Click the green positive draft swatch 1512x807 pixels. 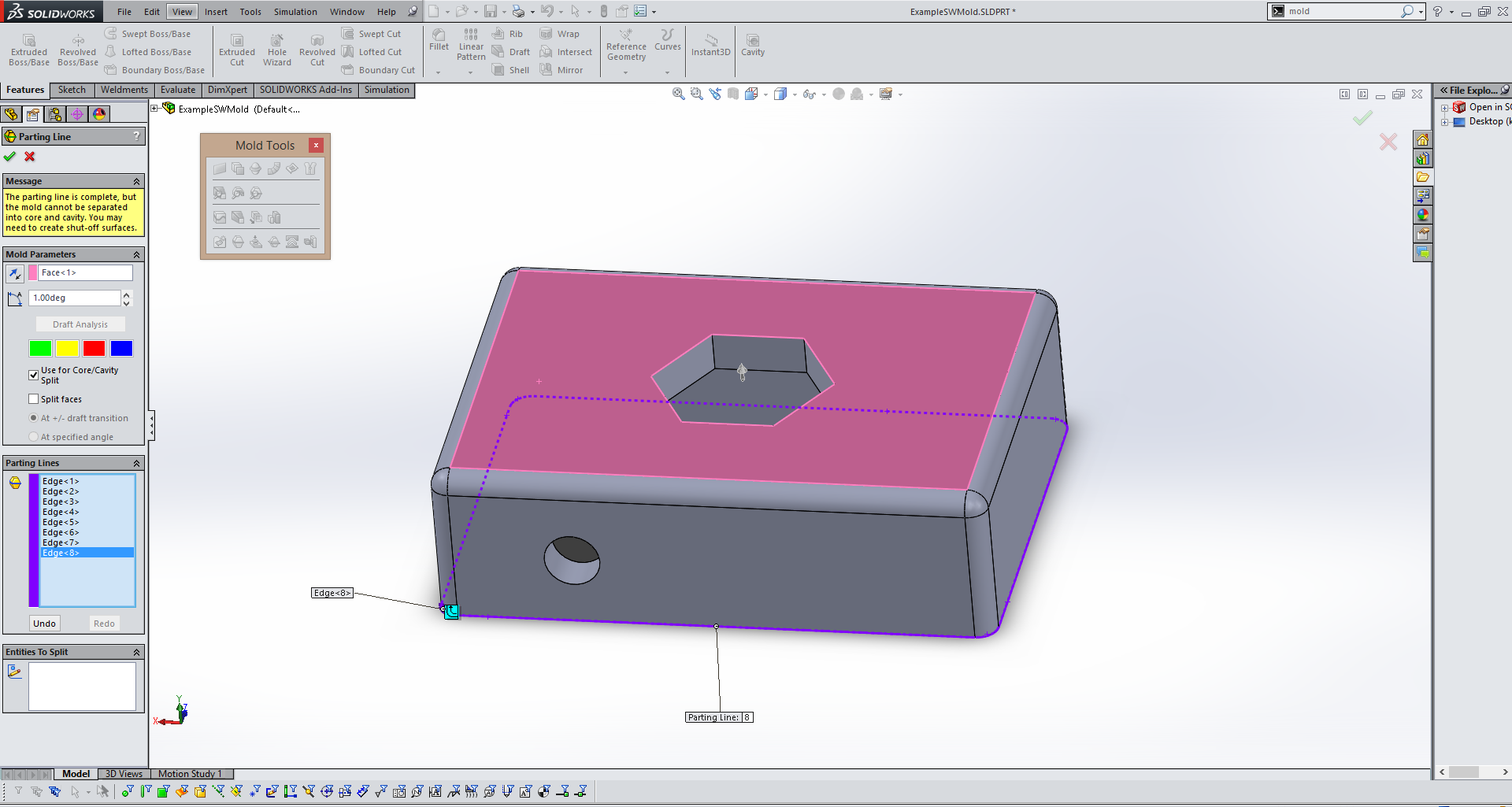pos(40,348)
